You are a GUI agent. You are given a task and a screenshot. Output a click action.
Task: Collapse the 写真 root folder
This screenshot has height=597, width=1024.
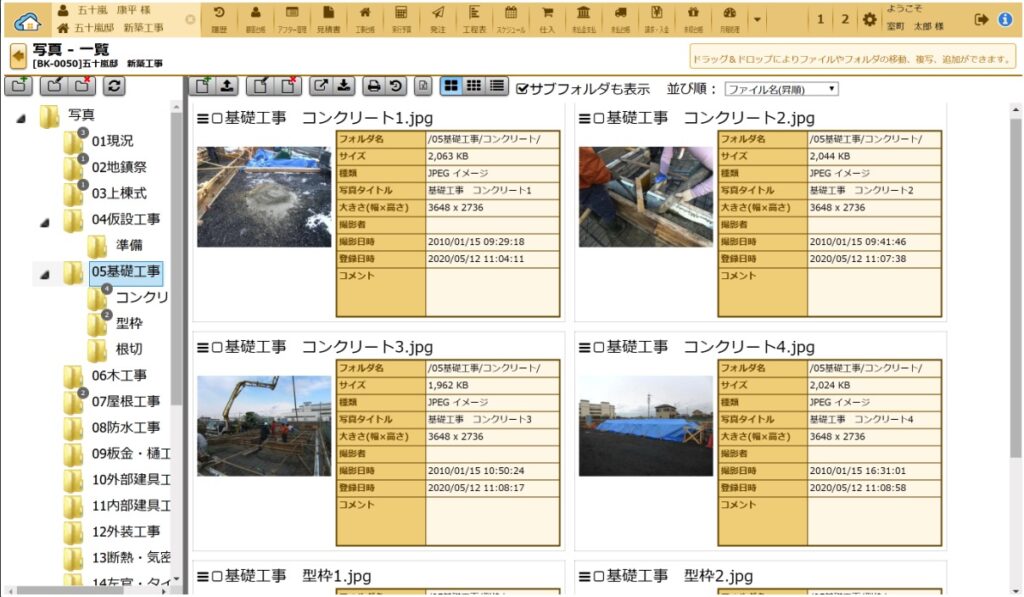22,119
